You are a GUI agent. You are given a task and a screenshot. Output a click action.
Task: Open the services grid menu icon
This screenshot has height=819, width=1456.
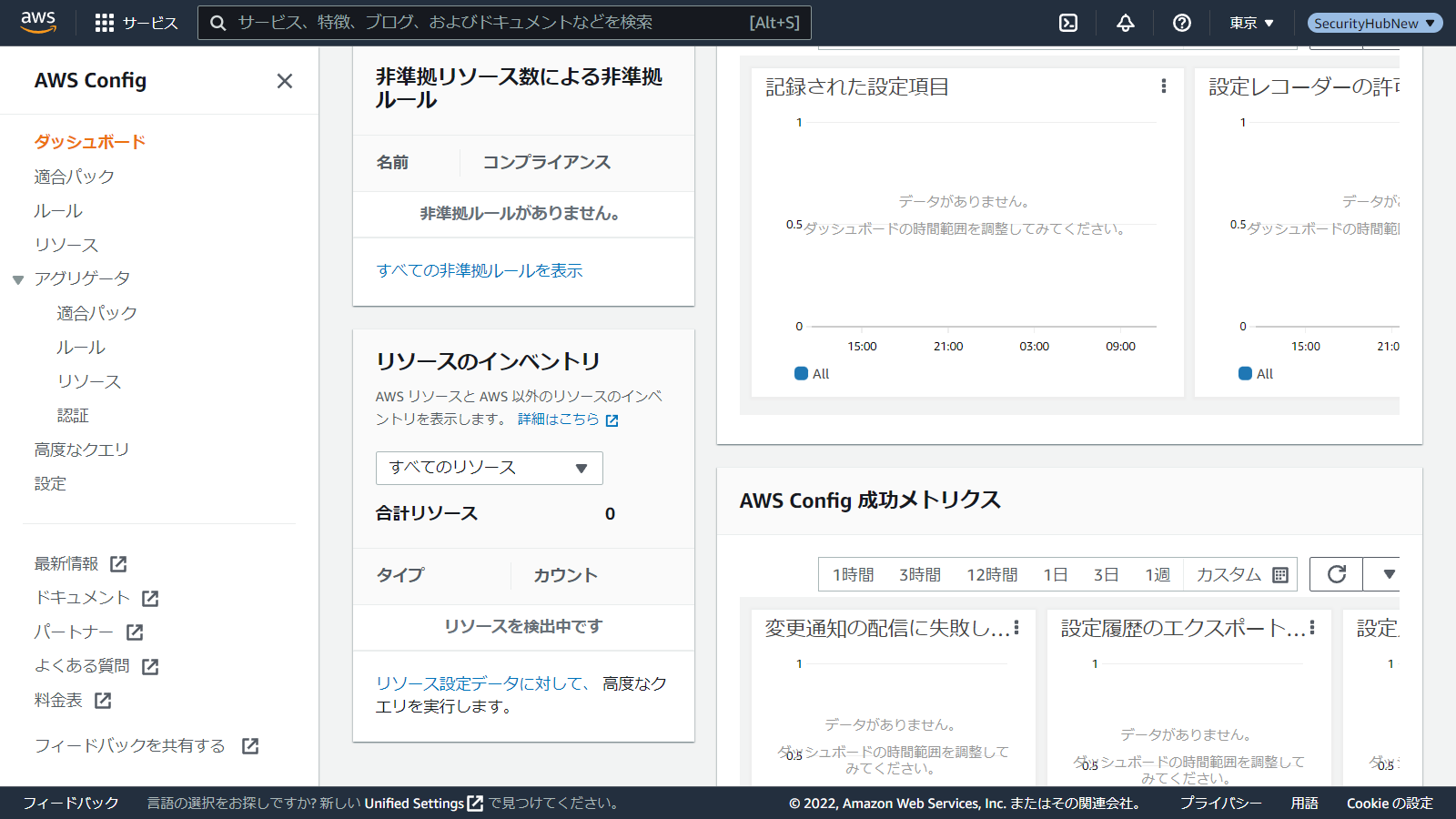105,23
